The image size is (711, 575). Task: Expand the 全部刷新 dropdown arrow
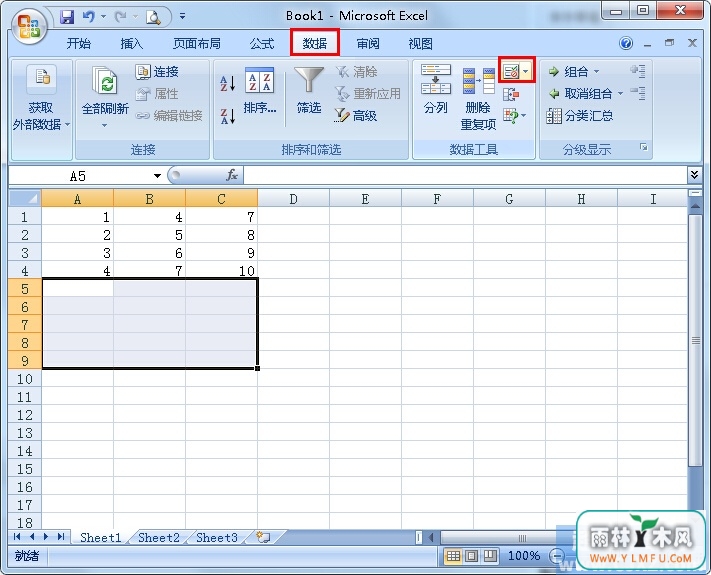(105, 125)
